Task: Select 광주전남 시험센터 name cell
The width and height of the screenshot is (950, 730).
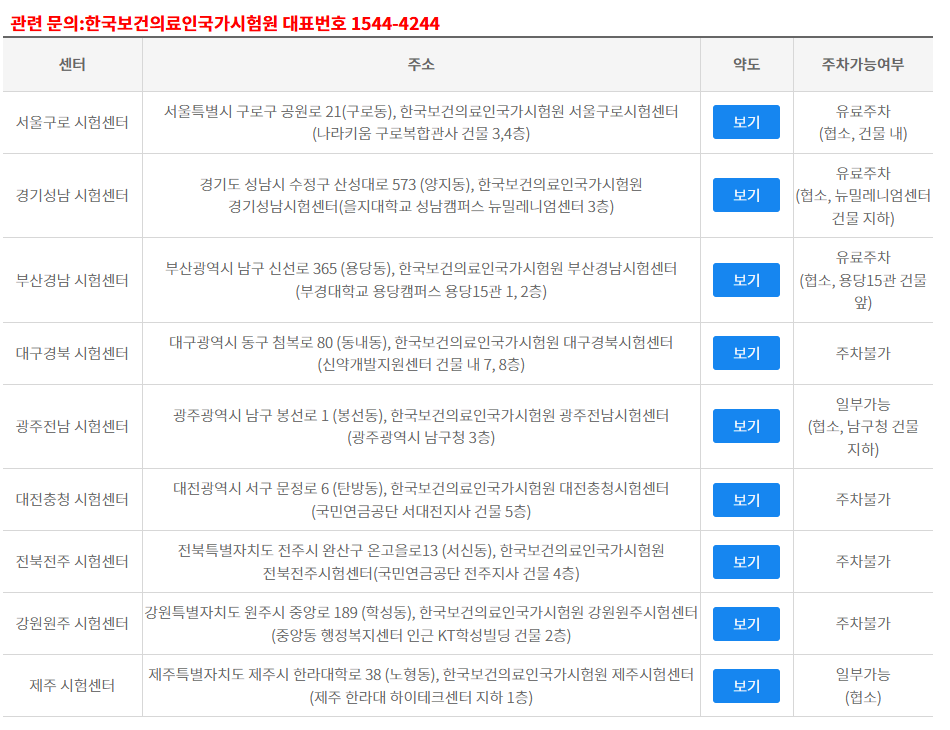Action: [x=72, y=426]
